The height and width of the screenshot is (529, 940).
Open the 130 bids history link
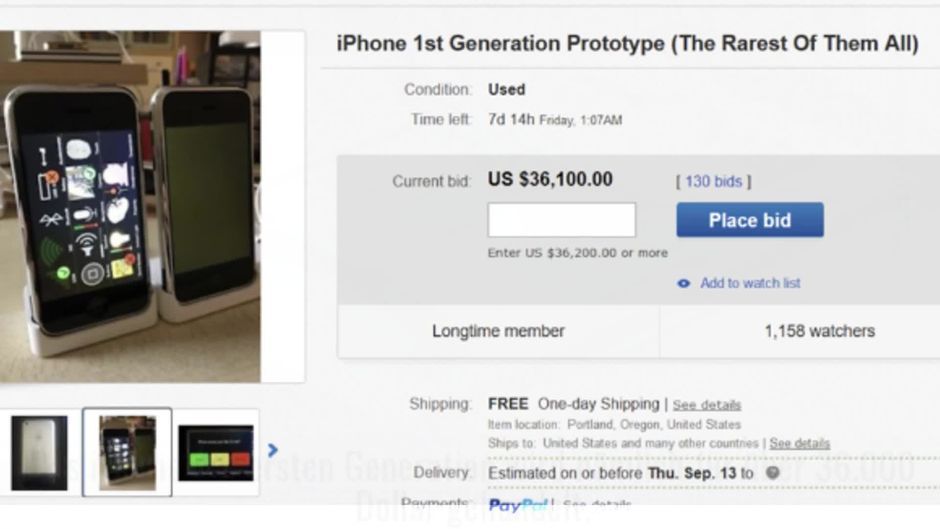713,181
